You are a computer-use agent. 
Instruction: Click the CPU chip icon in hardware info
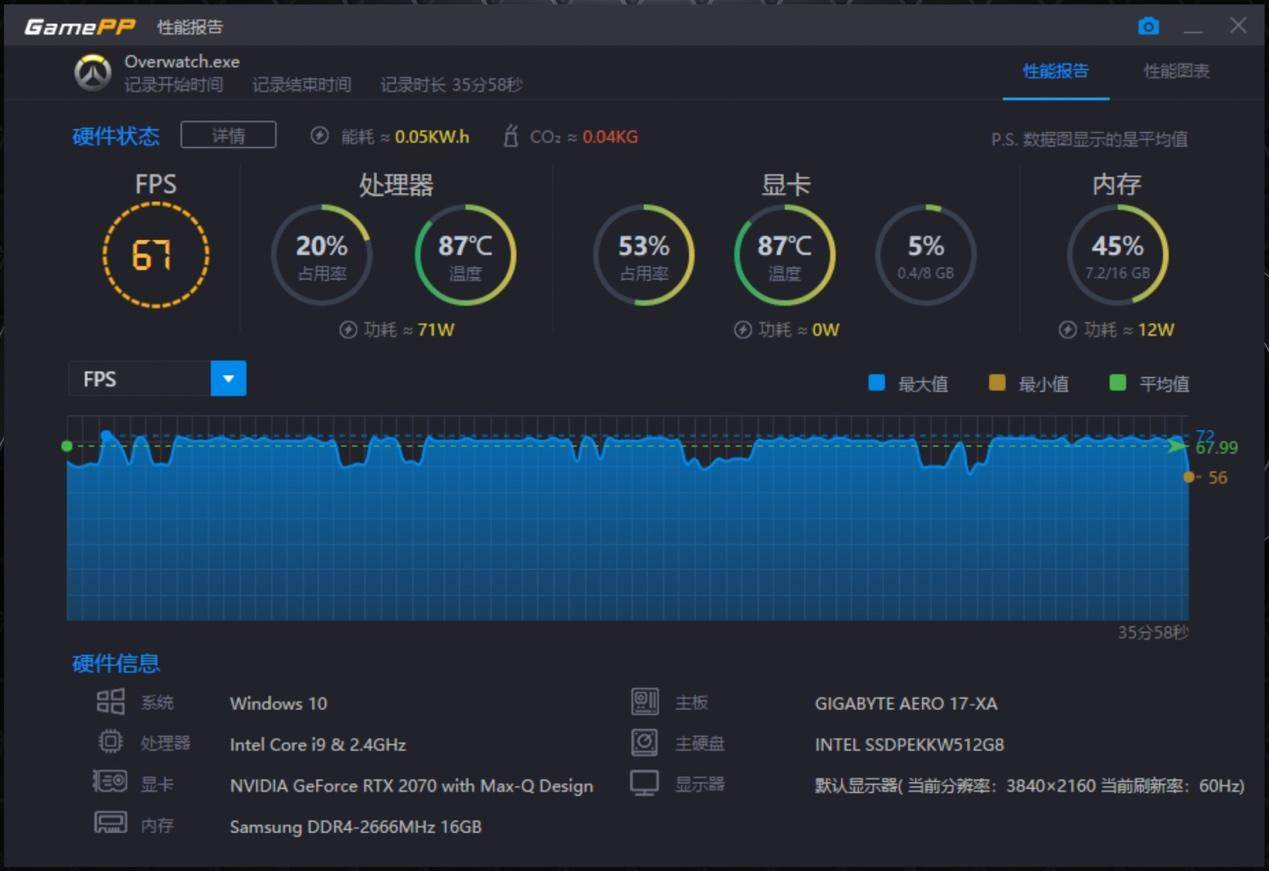click(x=110, y=742)
